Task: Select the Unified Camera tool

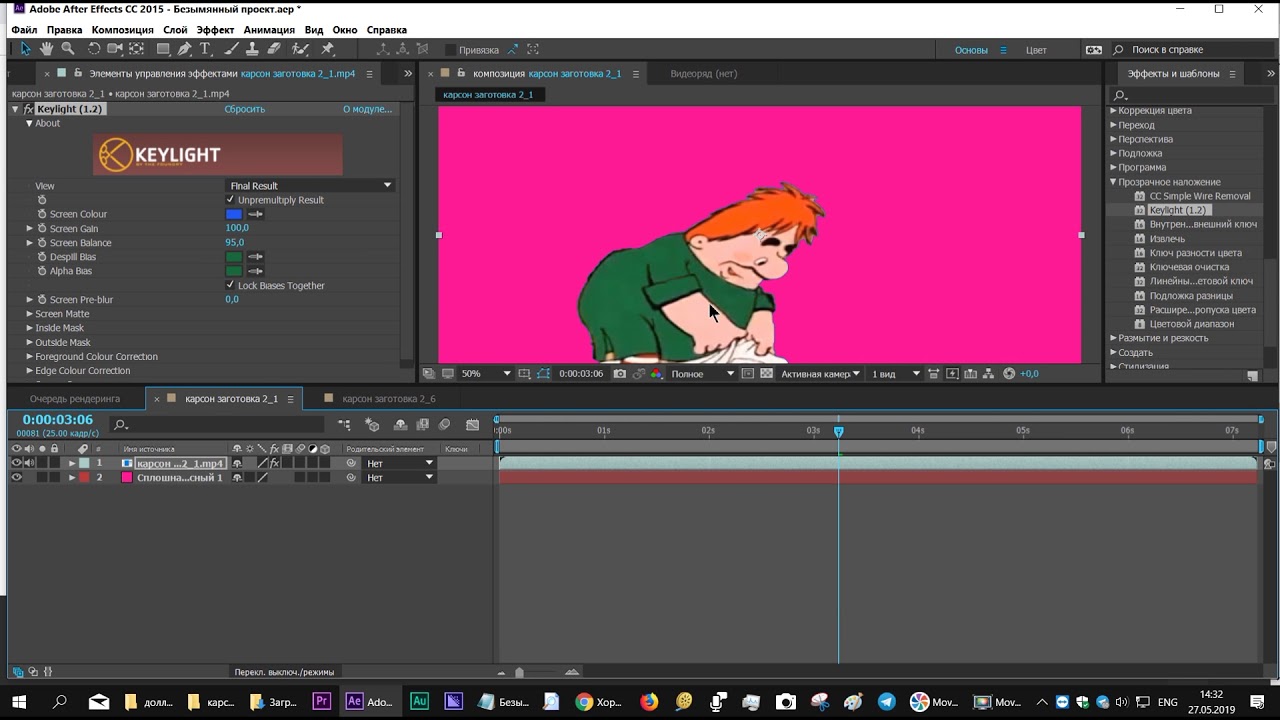Action: 115,49
